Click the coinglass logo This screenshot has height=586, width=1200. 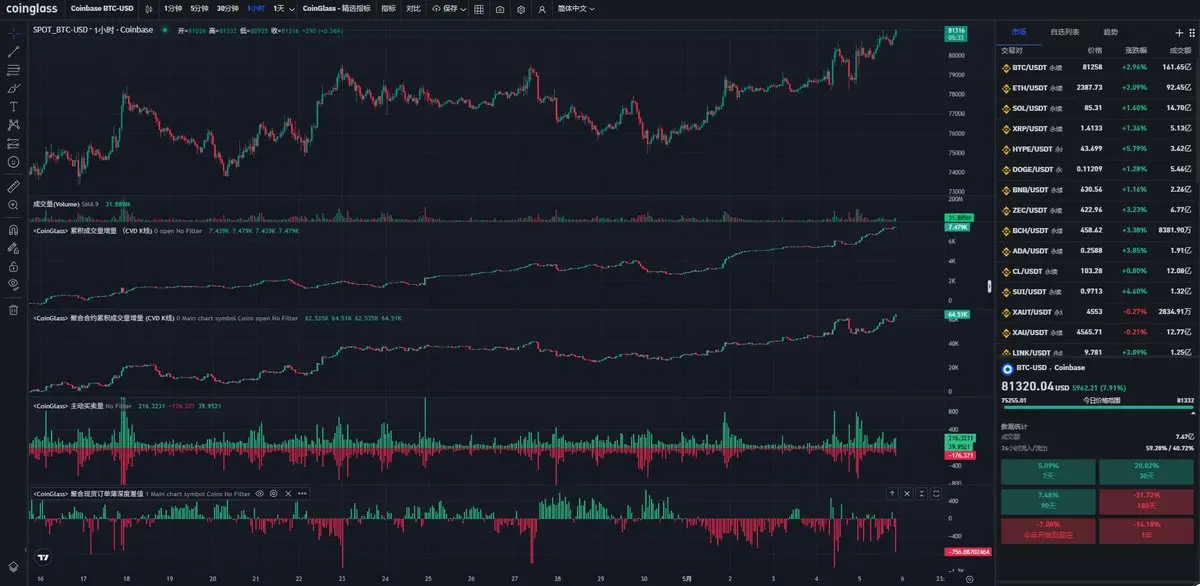(30, 8)
